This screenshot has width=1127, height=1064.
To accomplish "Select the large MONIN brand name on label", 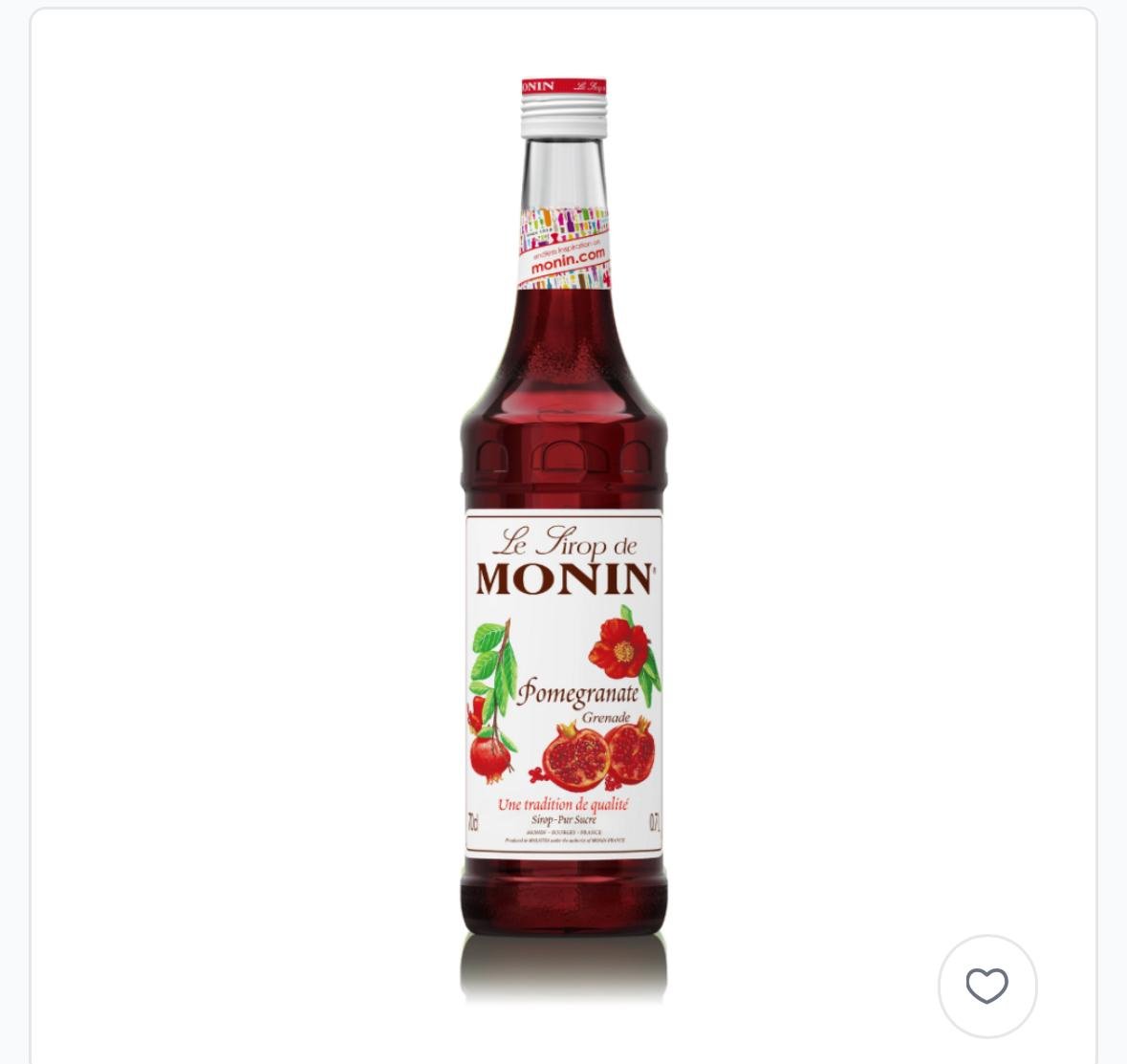I will [565, 578].
